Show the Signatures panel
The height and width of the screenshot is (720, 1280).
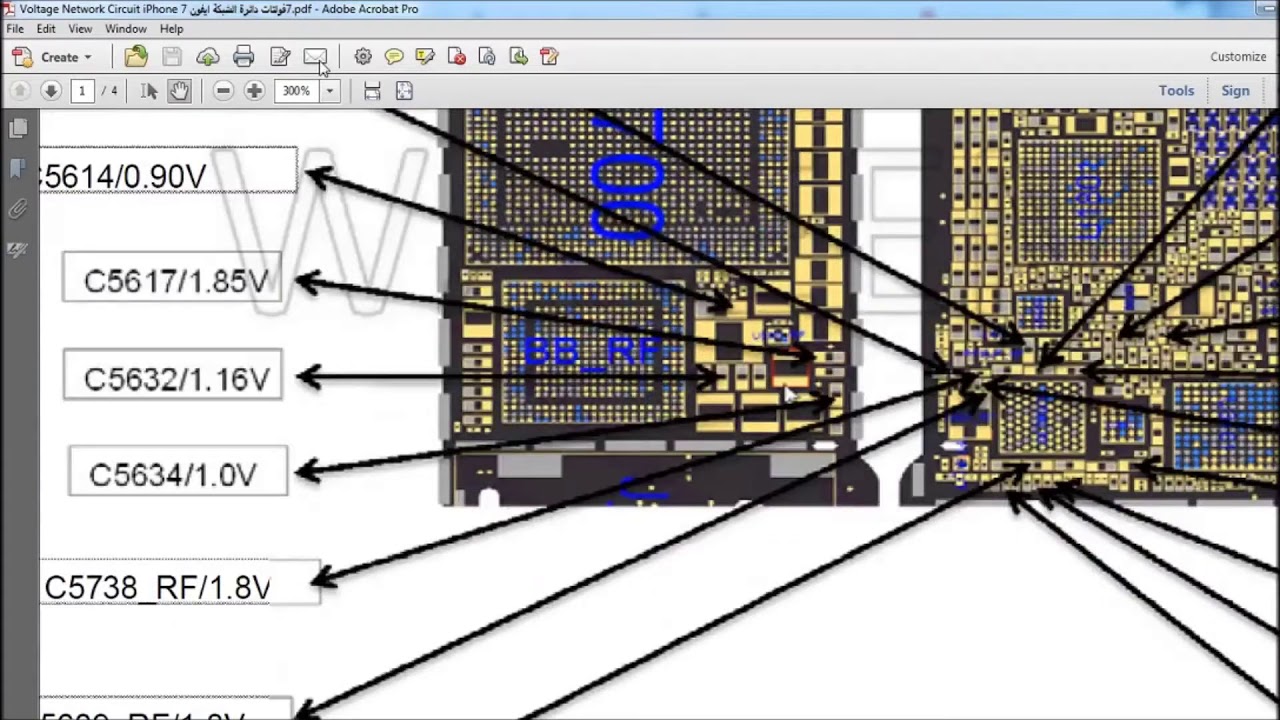tap(18, 249)
